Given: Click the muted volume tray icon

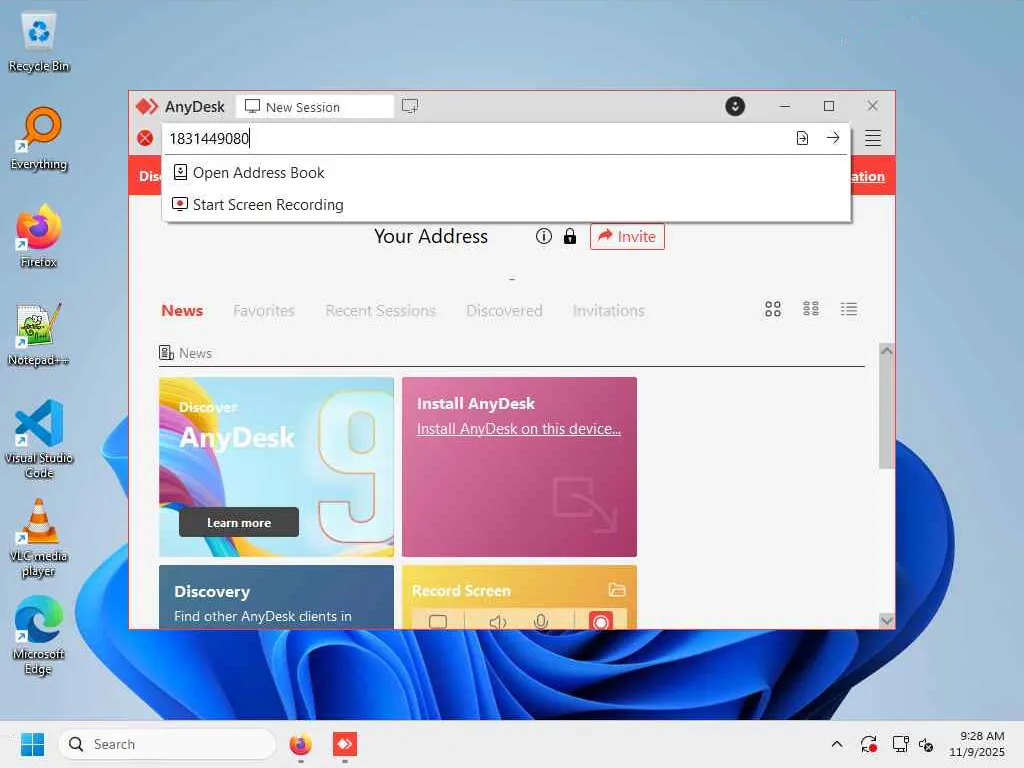Looking at the screenshot, I should 926,744.
